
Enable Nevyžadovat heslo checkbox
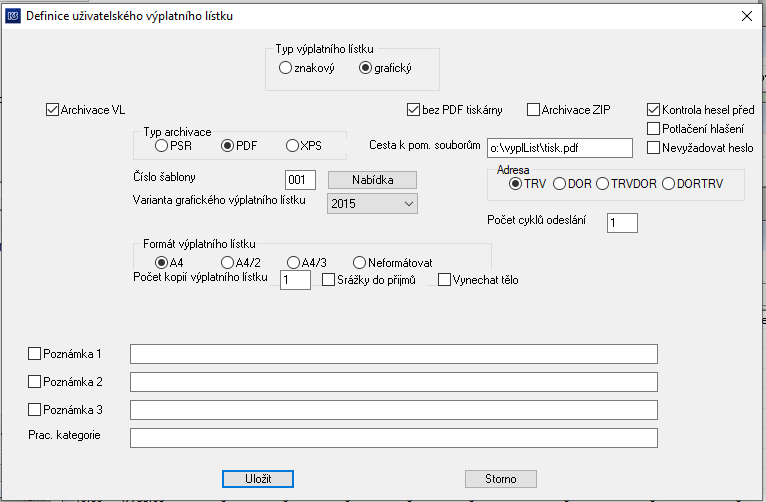tap(653, 147)
